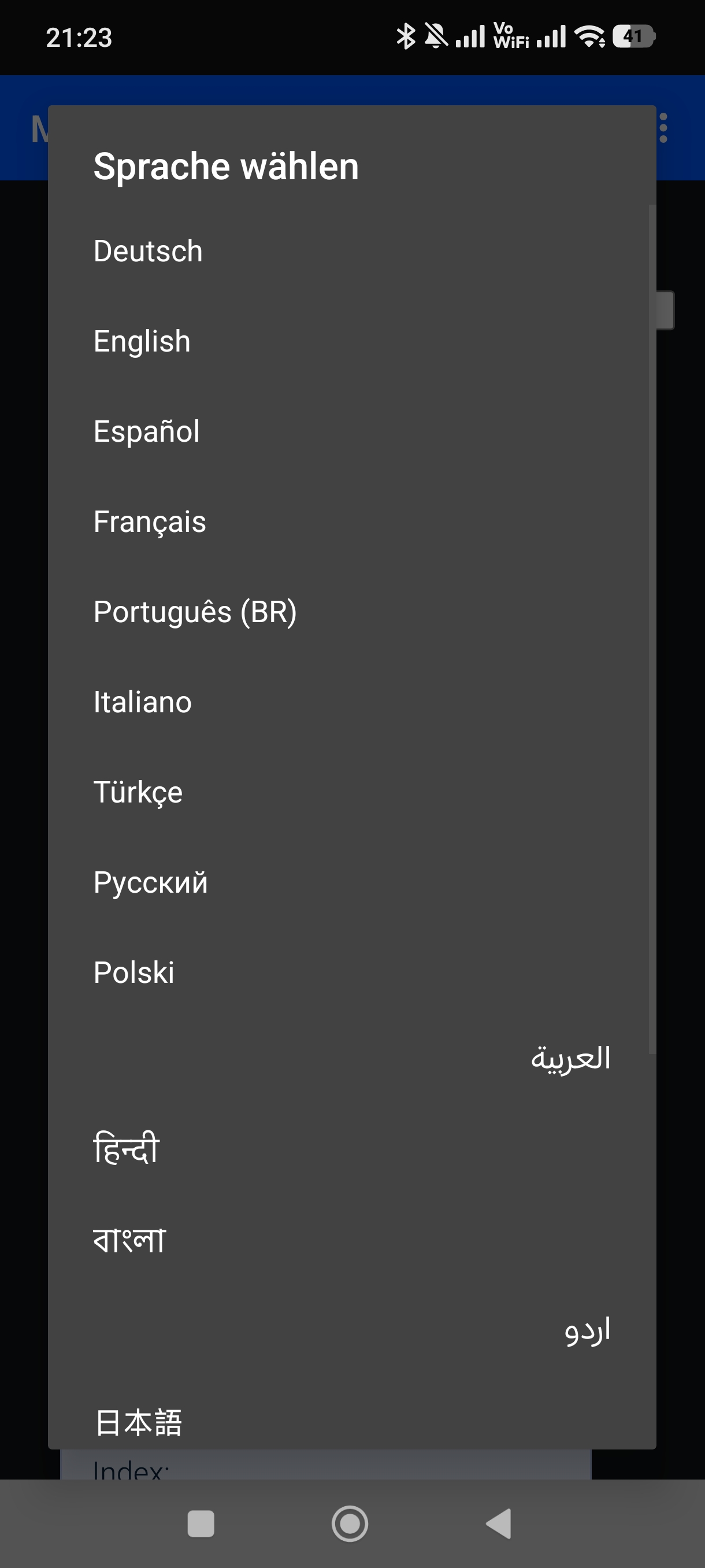Pick the Arabic (العربية) option

570,1059
